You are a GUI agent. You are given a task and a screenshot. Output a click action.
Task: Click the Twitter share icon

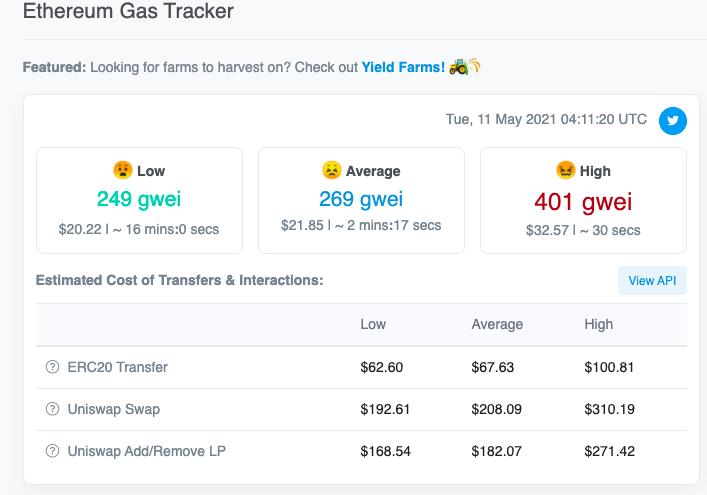[x=673, y=120]
